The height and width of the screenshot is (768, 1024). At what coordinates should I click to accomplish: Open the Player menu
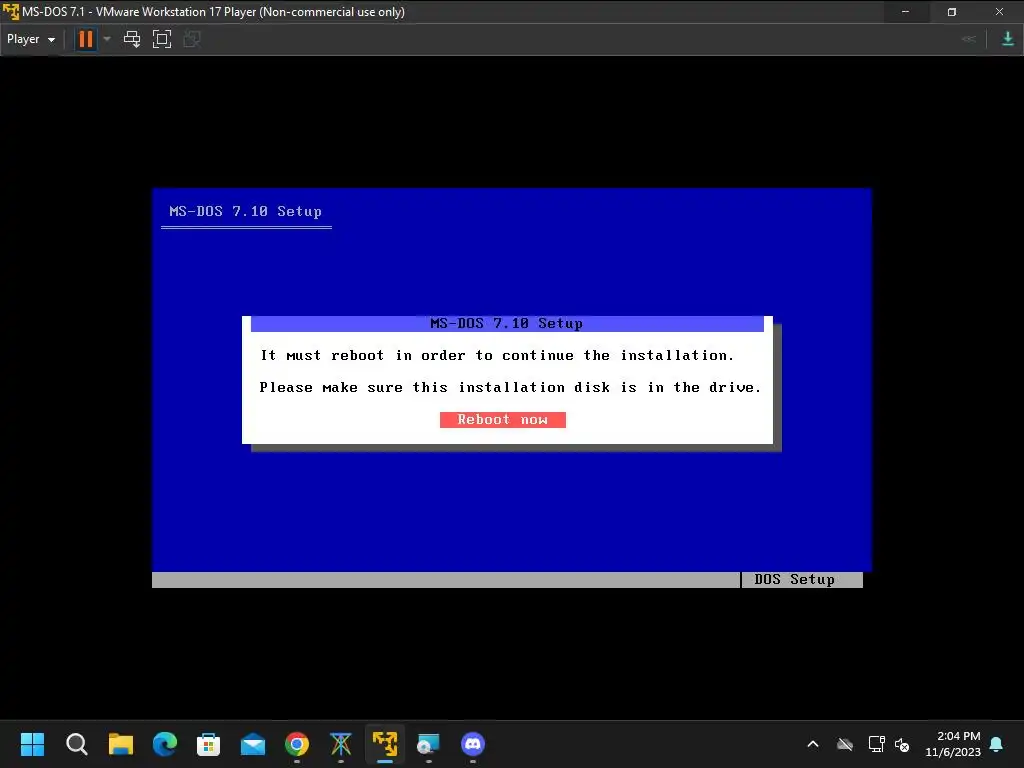30,39
